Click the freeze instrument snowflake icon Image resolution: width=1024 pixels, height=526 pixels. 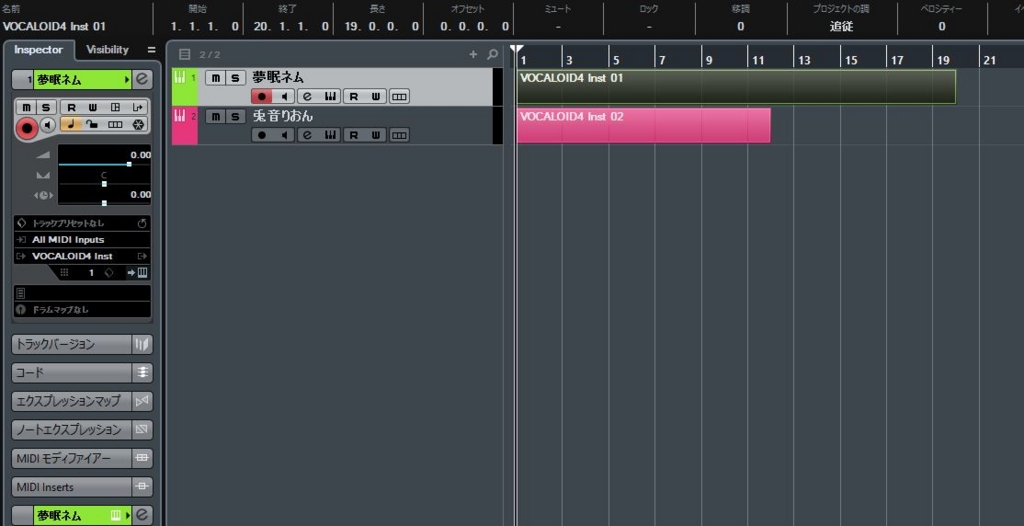coord(137,124)
